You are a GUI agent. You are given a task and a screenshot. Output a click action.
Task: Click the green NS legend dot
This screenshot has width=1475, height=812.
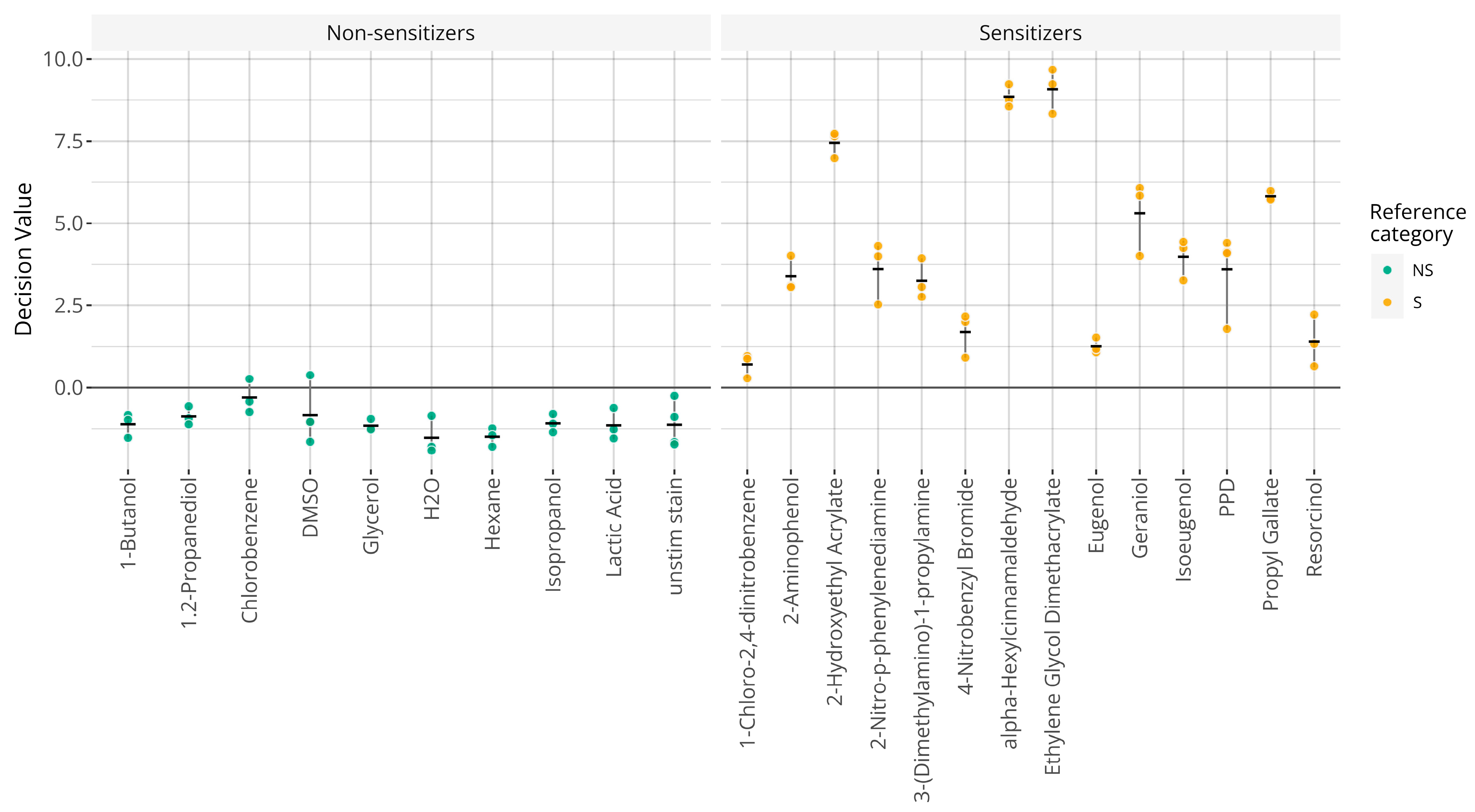[1387, 270]
